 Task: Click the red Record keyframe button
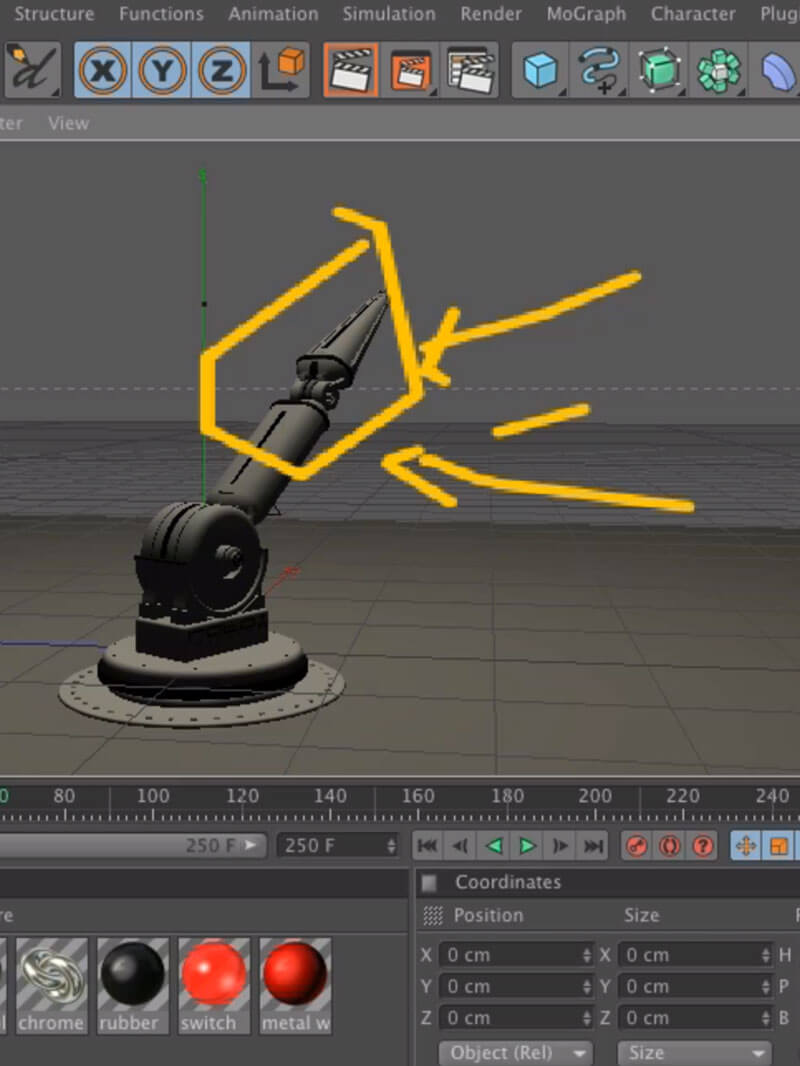(x=637, y=846)
